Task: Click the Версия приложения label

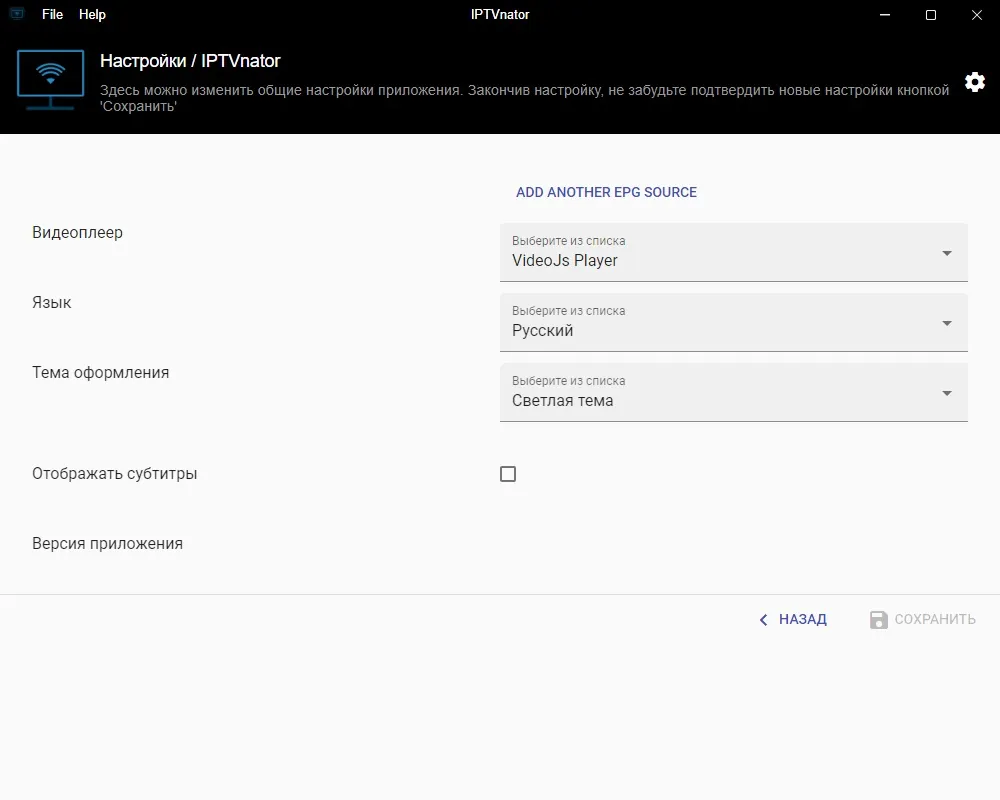Action: coord(107,544)
